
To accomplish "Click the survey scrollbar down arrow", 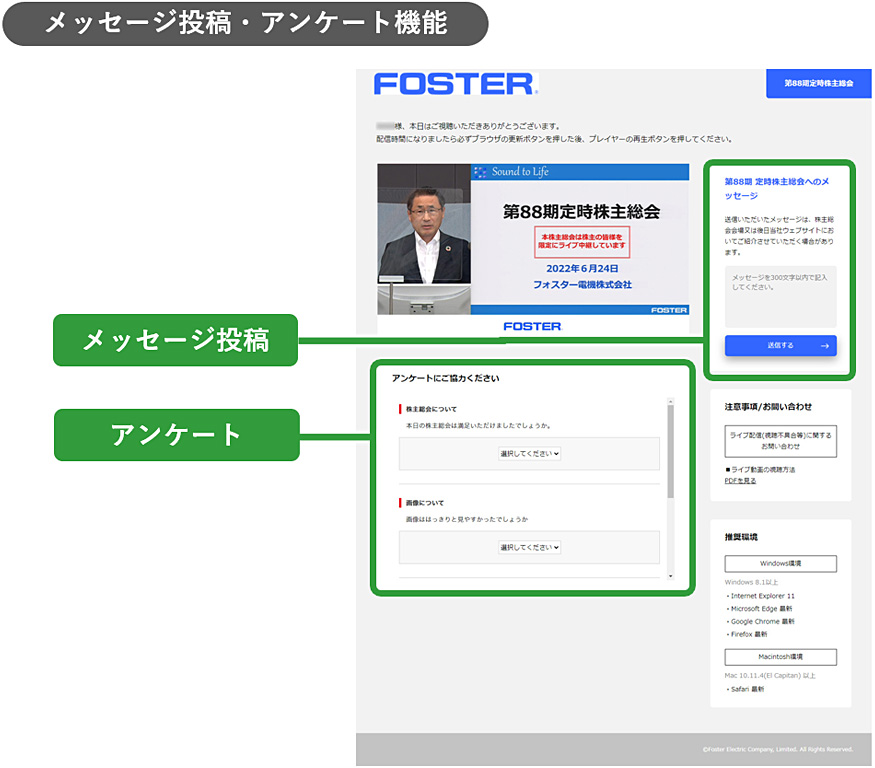I will (670, 576).
